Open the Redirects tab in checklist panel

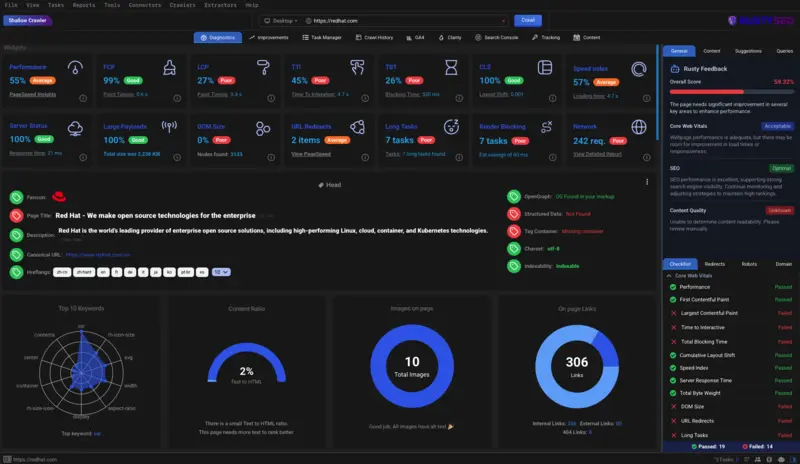tap(714, 264)
